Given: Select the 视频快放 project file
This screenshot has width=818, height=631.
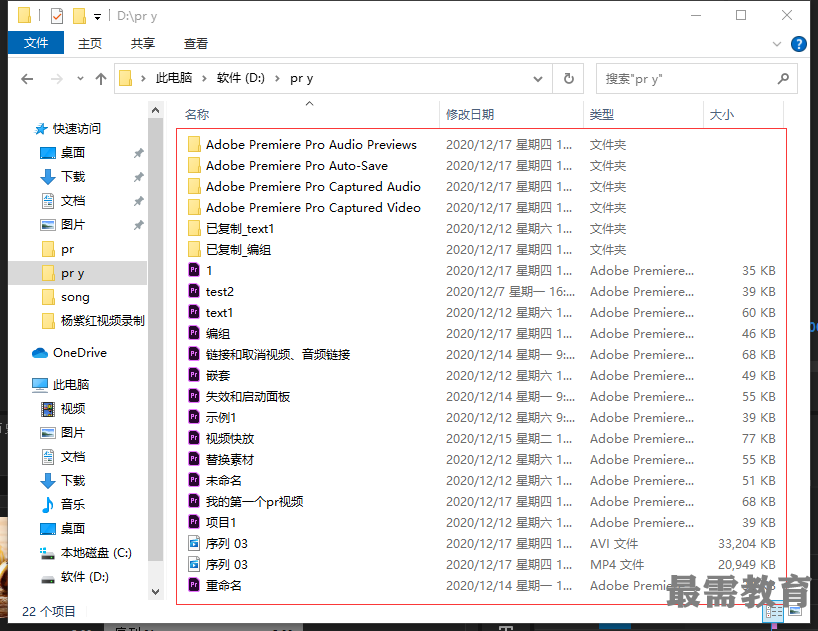Looking at the screenshot, I should 230,439.
